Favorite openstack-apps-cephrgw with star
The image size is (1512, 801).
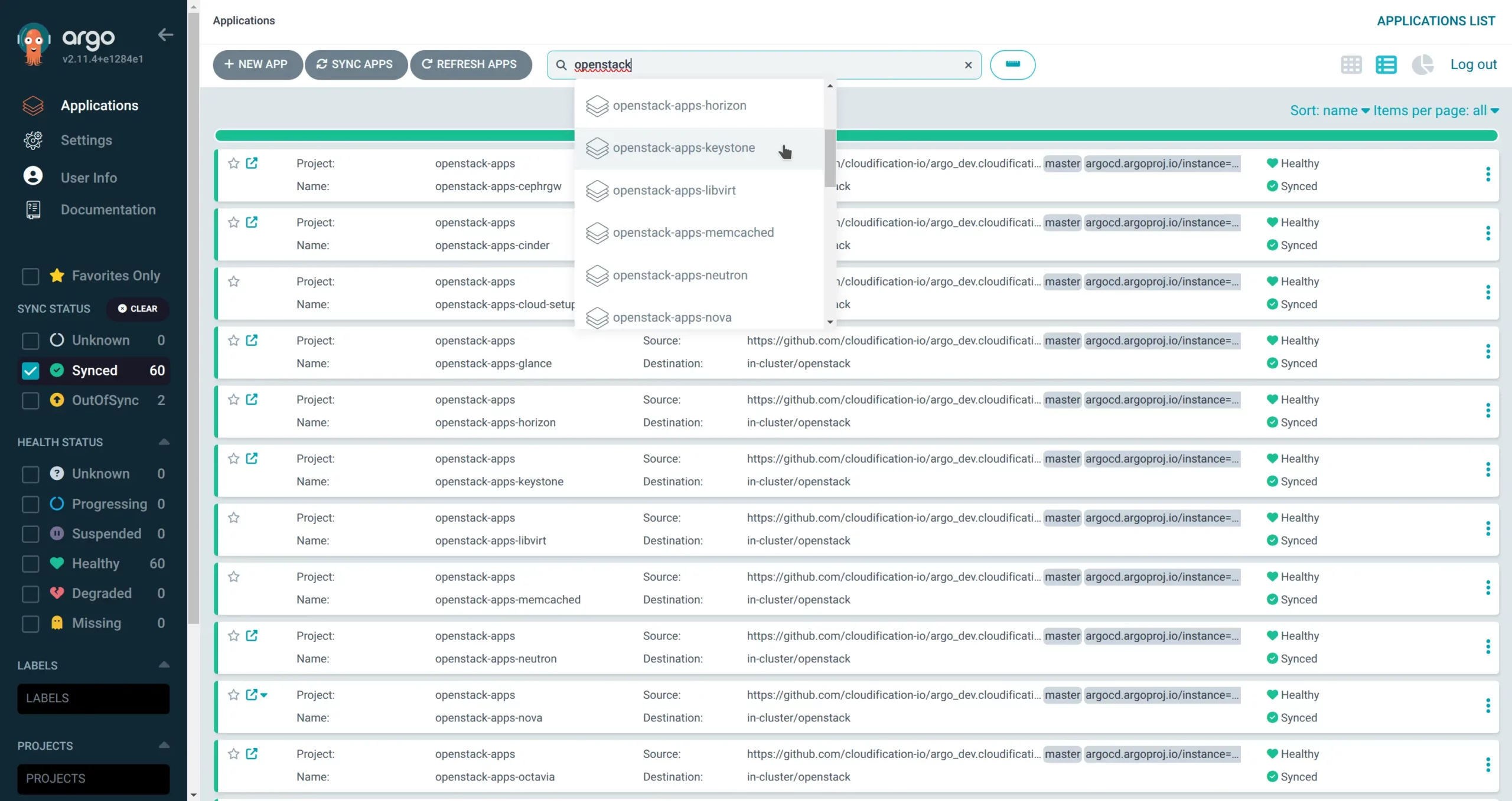234,164
